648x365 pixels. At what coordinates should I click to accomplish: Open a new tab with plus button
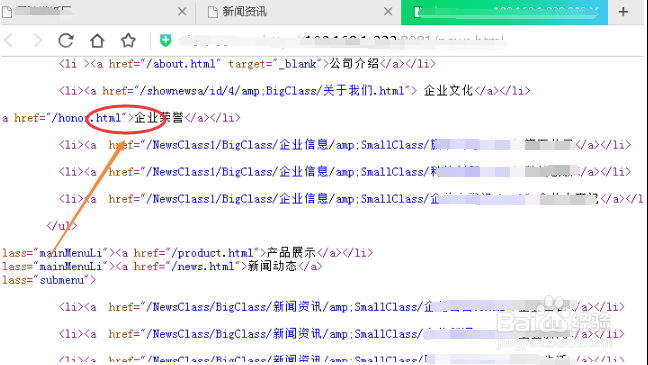click(x=623, y=12)
